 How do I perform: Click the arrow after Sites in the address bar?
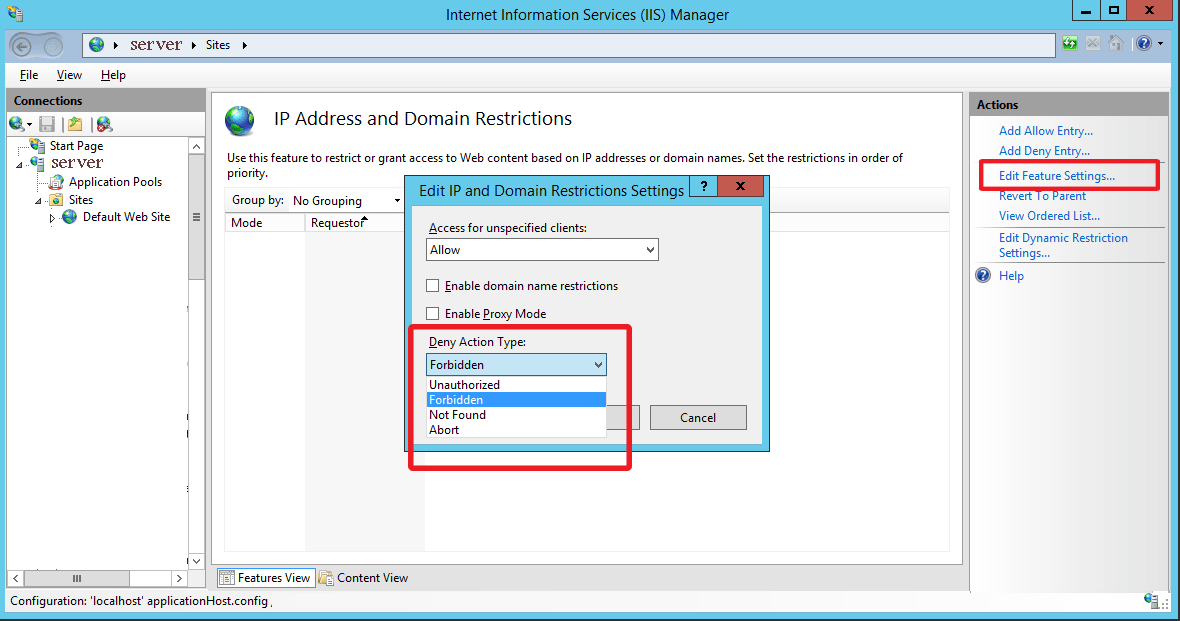click(245, 45)
